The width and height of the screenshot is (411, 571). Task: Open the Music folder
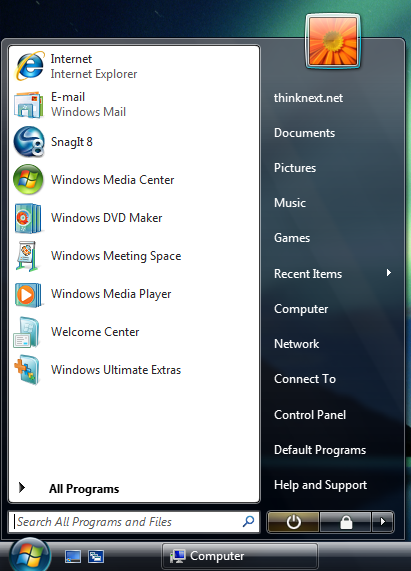click(290, 203)
